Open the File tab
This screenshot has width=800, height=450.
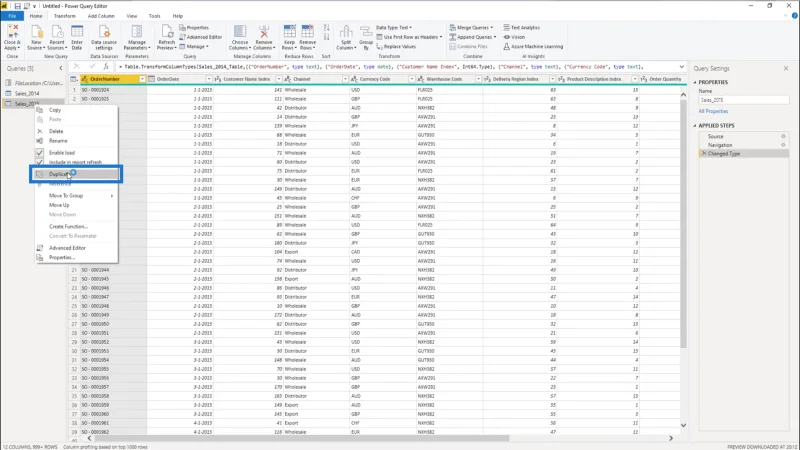12,16
